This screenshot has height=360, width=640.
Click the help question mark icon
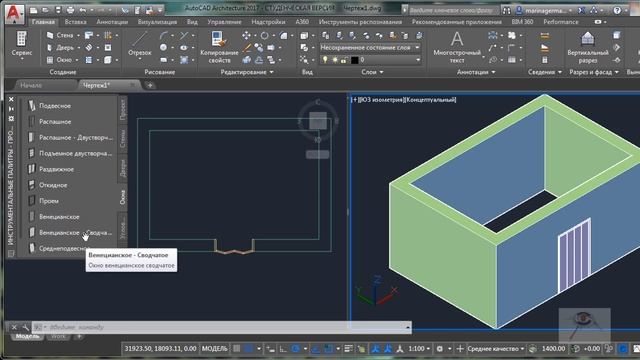click(617, 10)
